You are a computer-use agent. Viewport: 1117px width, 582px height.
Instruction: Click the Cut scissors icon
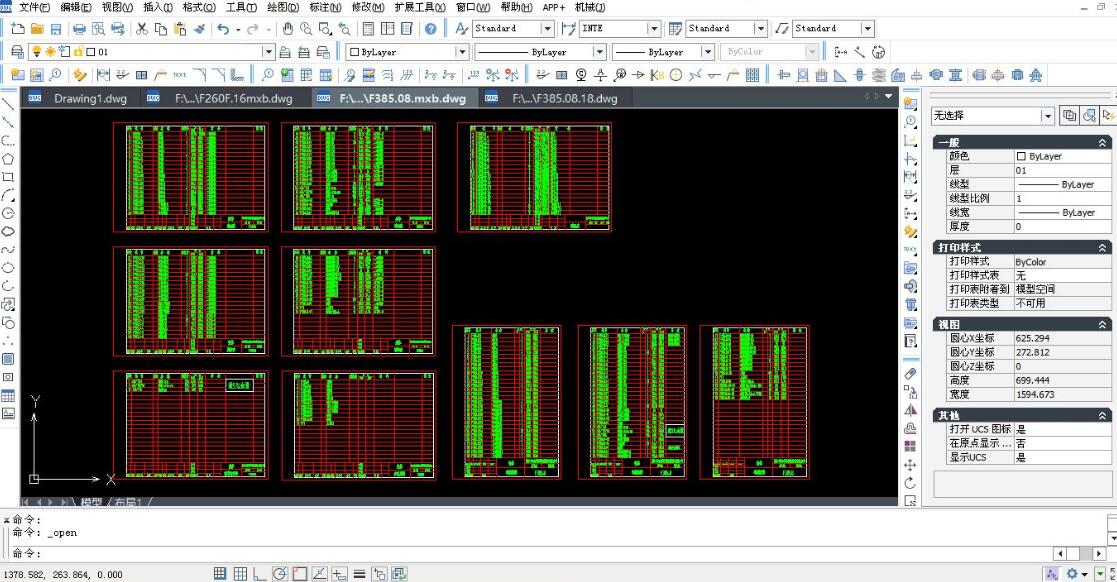tap(141, 29)
